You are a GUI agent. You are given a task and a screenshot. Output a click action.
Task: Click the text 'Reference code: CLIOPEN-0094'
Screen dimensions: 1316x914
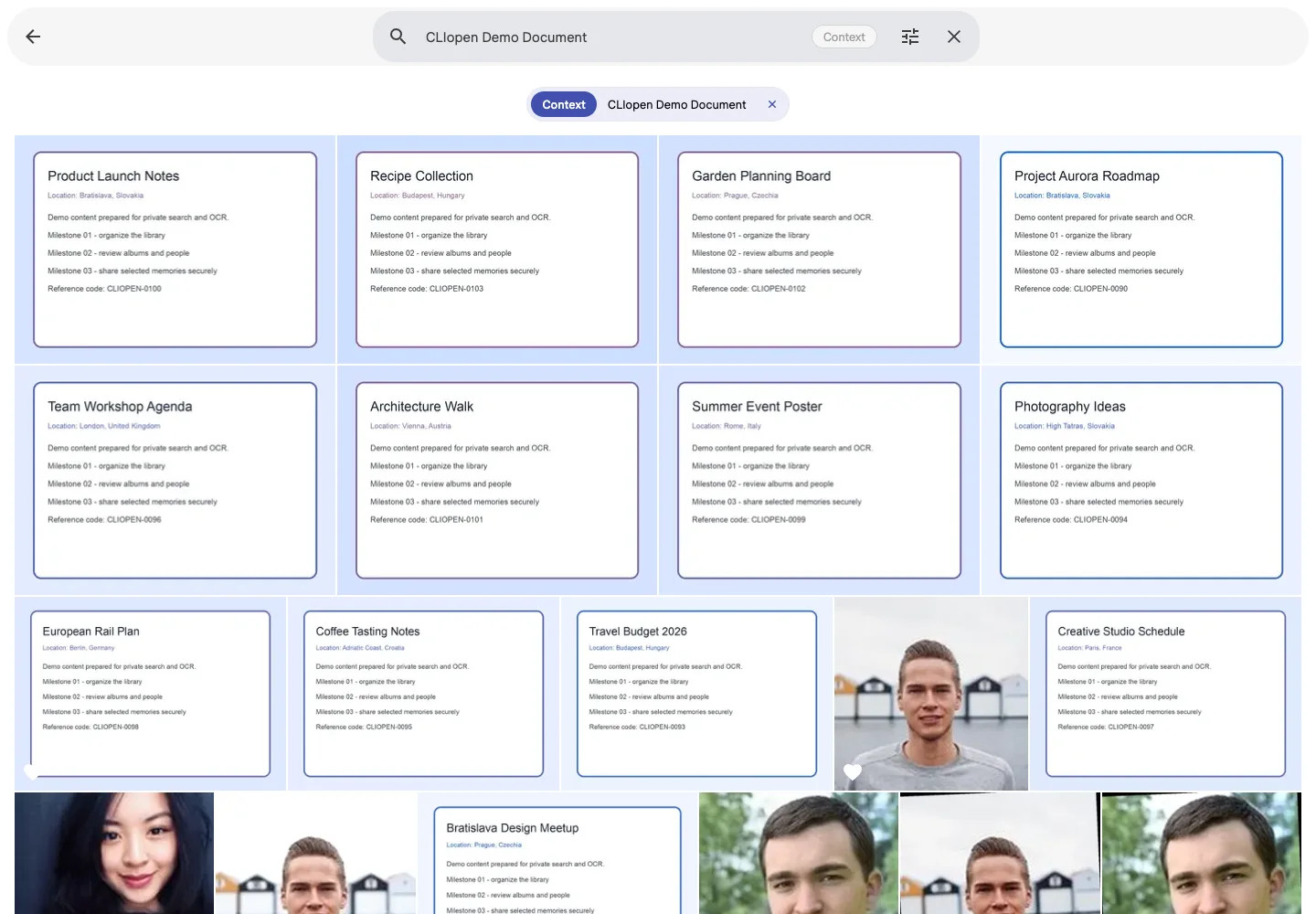pos(1071,520)
